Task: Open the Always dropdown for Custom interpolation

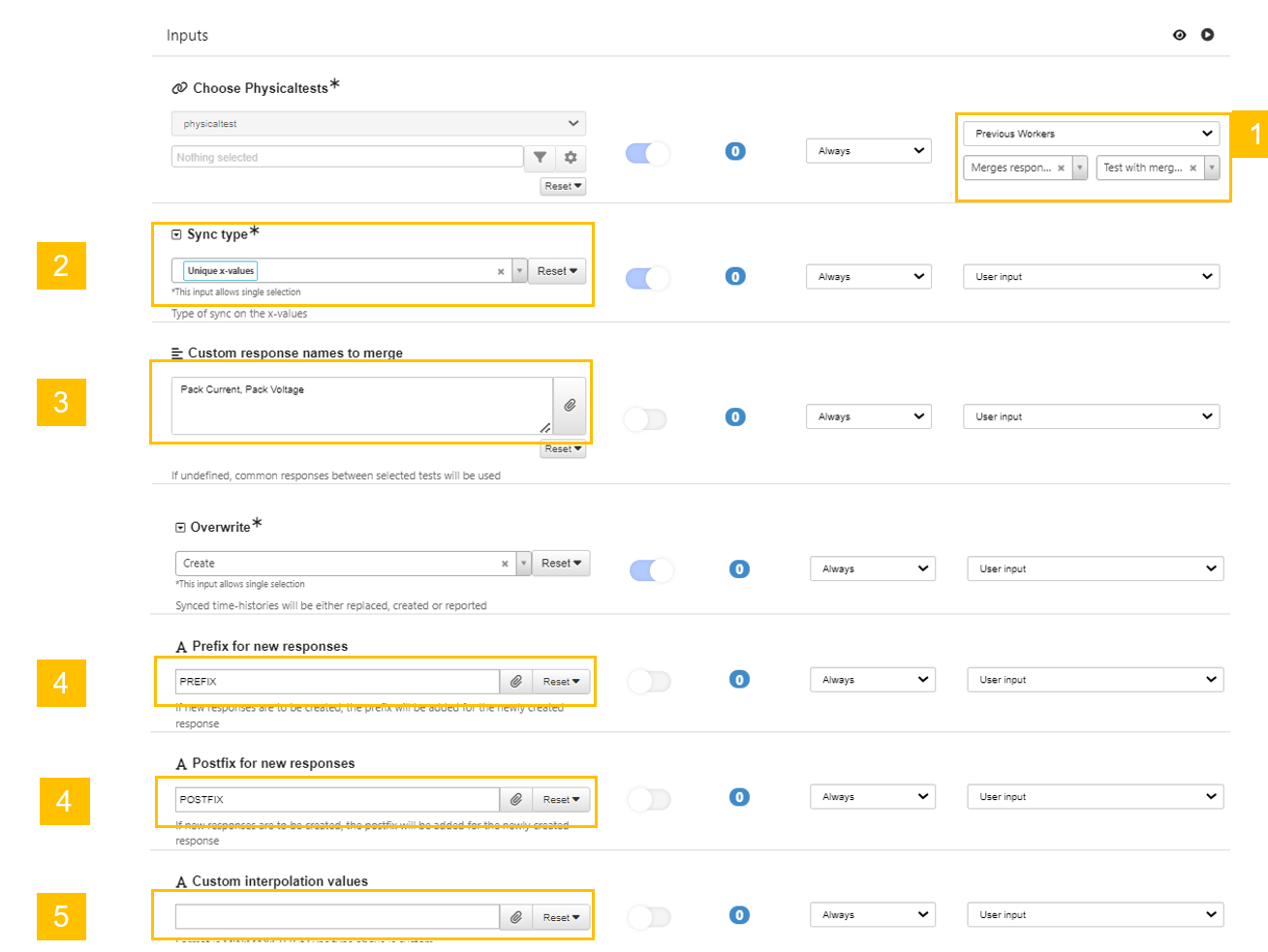Action: pyautogui.click(x=873, y=915)
